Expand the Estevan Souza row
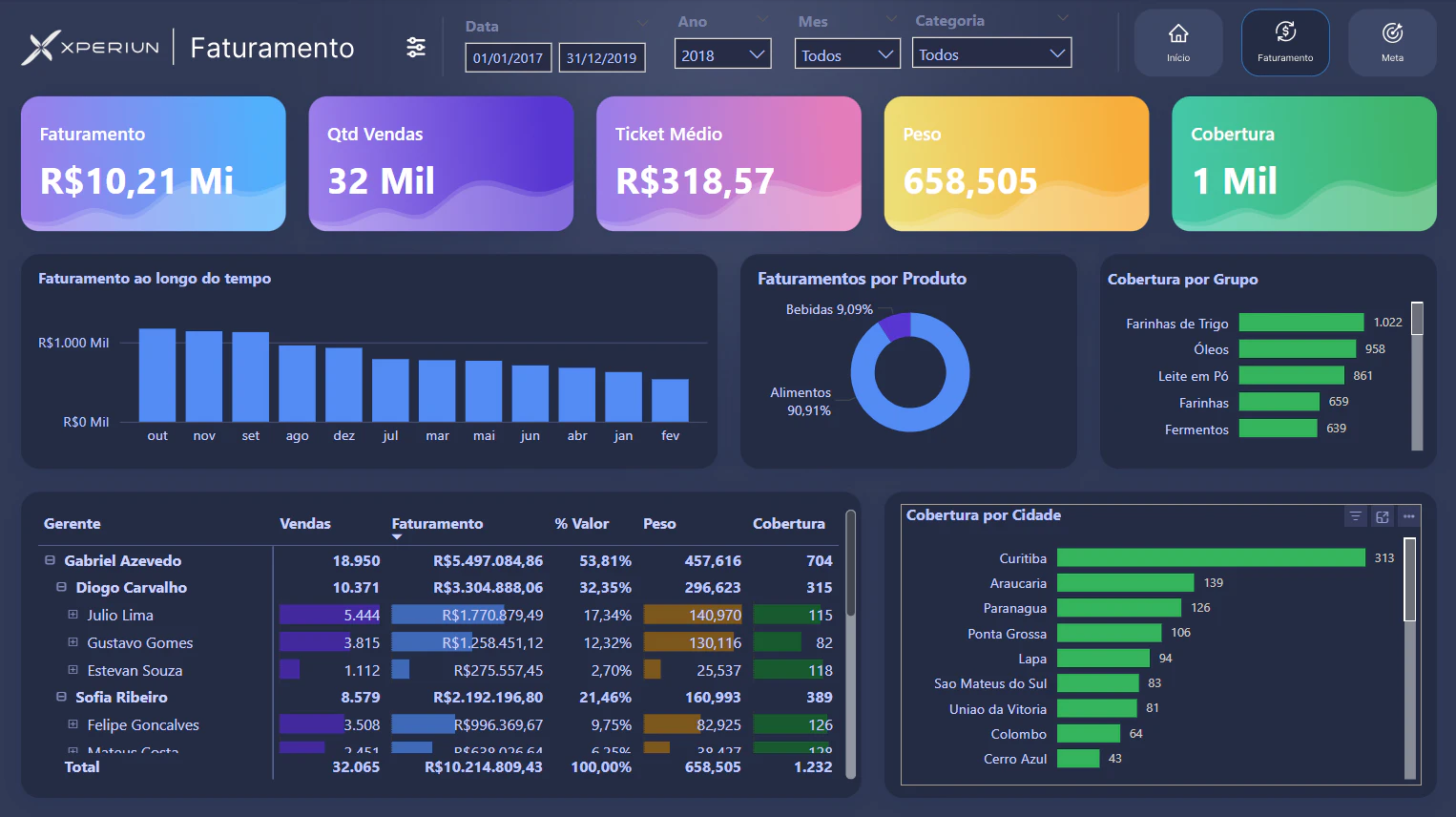 point(73,670)
